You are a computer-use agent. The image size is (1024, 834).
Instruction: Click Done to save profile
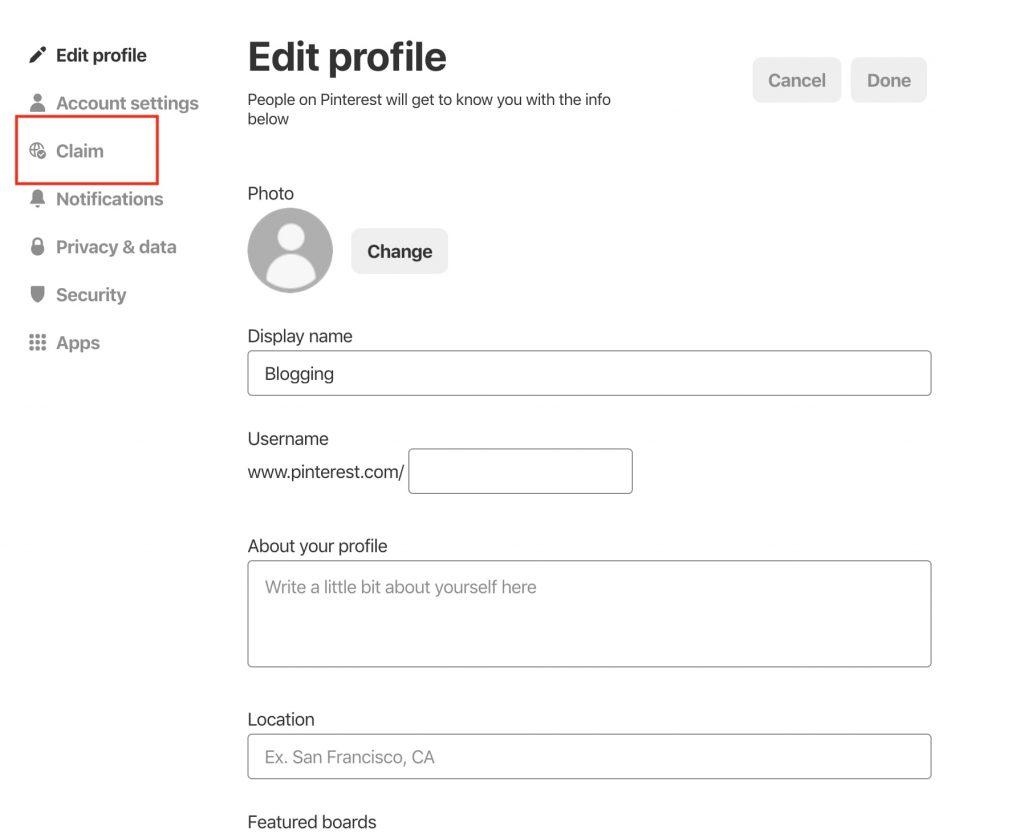pos(889,80)
